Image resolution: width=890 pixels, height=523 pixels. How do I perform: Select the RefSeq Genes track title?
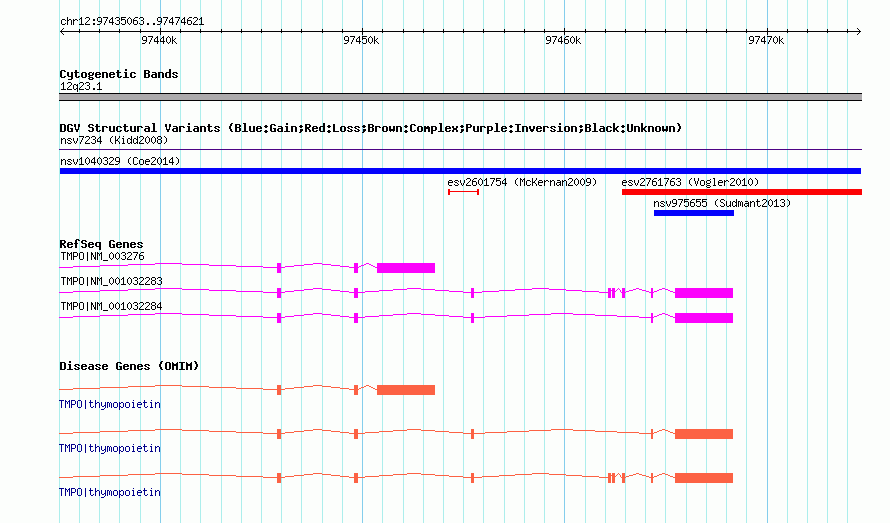pos(102,244)
